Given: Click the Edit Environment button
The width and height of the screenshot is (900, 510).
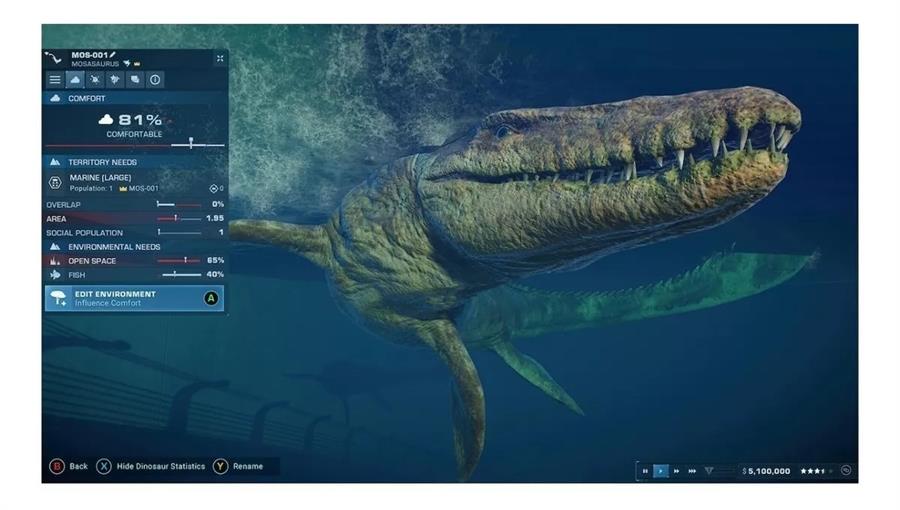Looking at the screenshot, I should 135,298.
